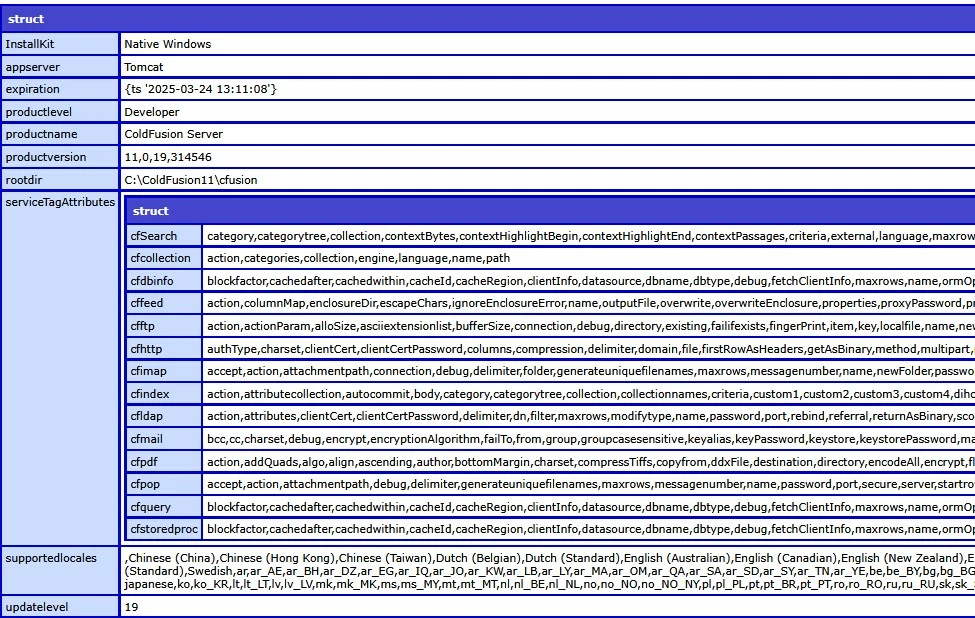Click the InstallKit key cell
Screen dimensions: 975x618
(x=60, y=44)
